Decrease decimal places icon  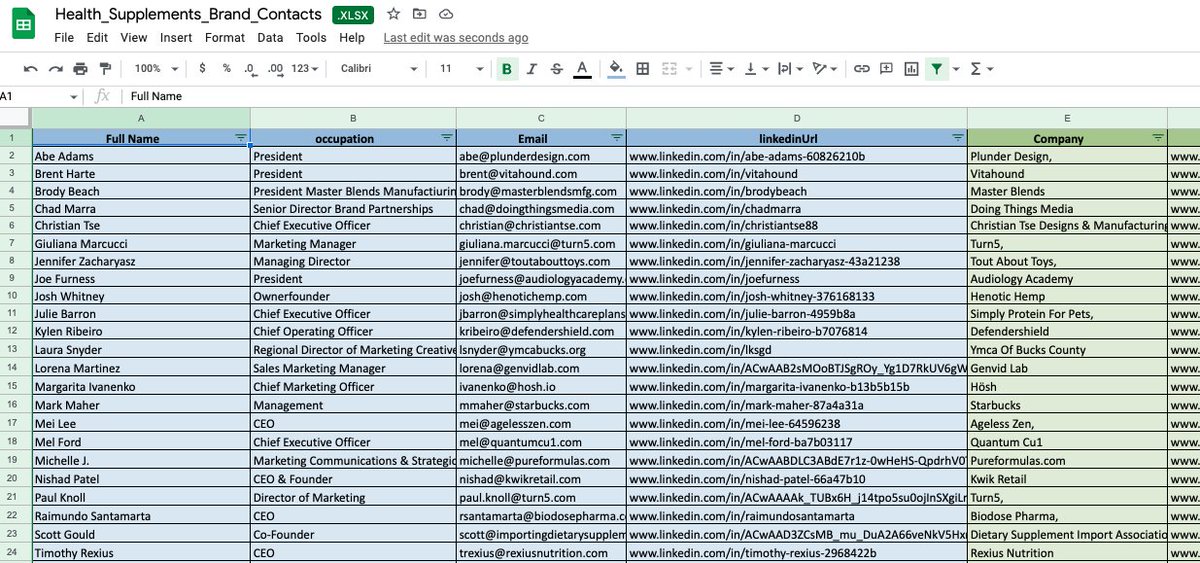pyautogui.click(x=250, y=68)
